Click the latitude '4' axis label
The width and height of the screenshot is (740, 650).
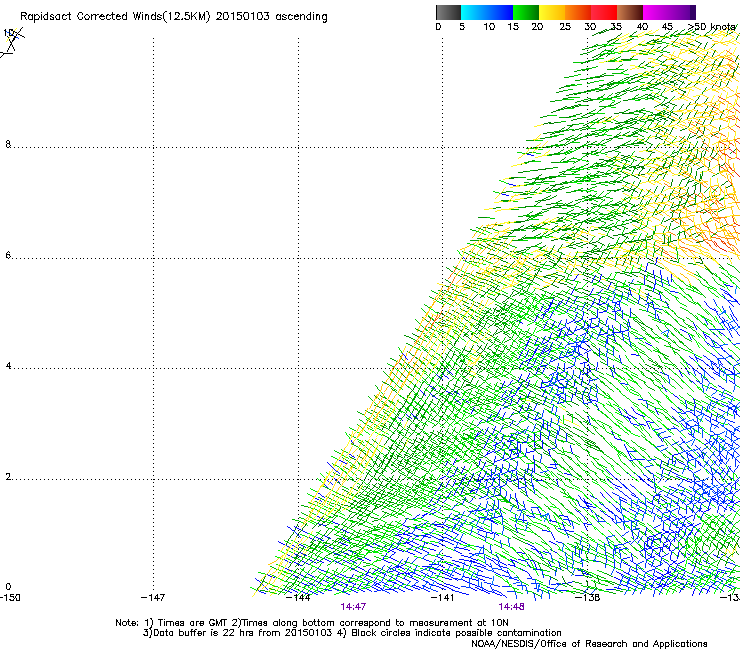pyautogui.click(x=8, y=366)
